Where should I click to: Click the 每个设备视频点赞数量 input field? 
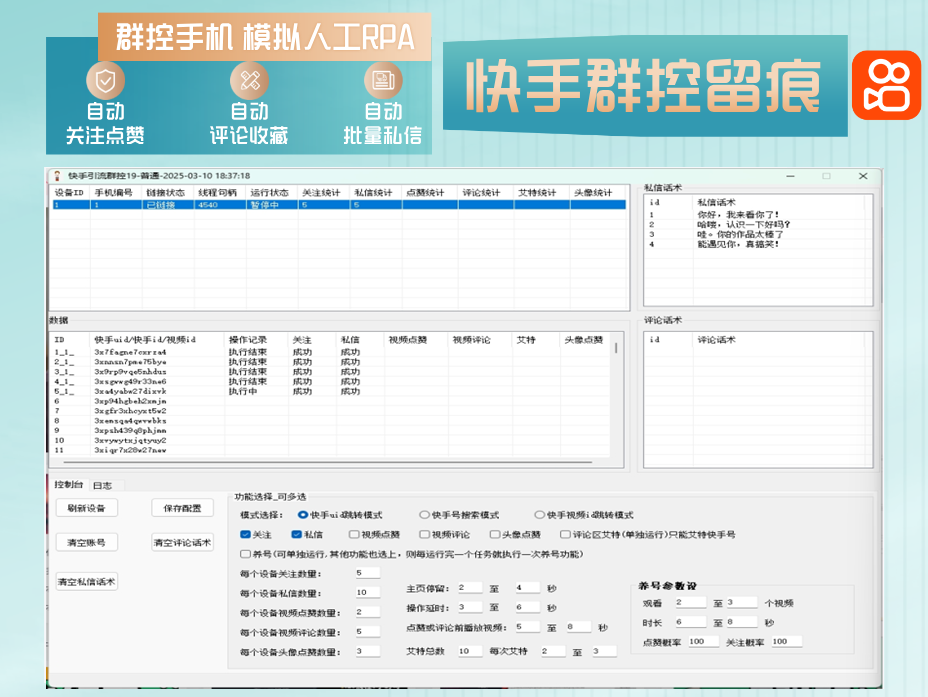[368, 612]
